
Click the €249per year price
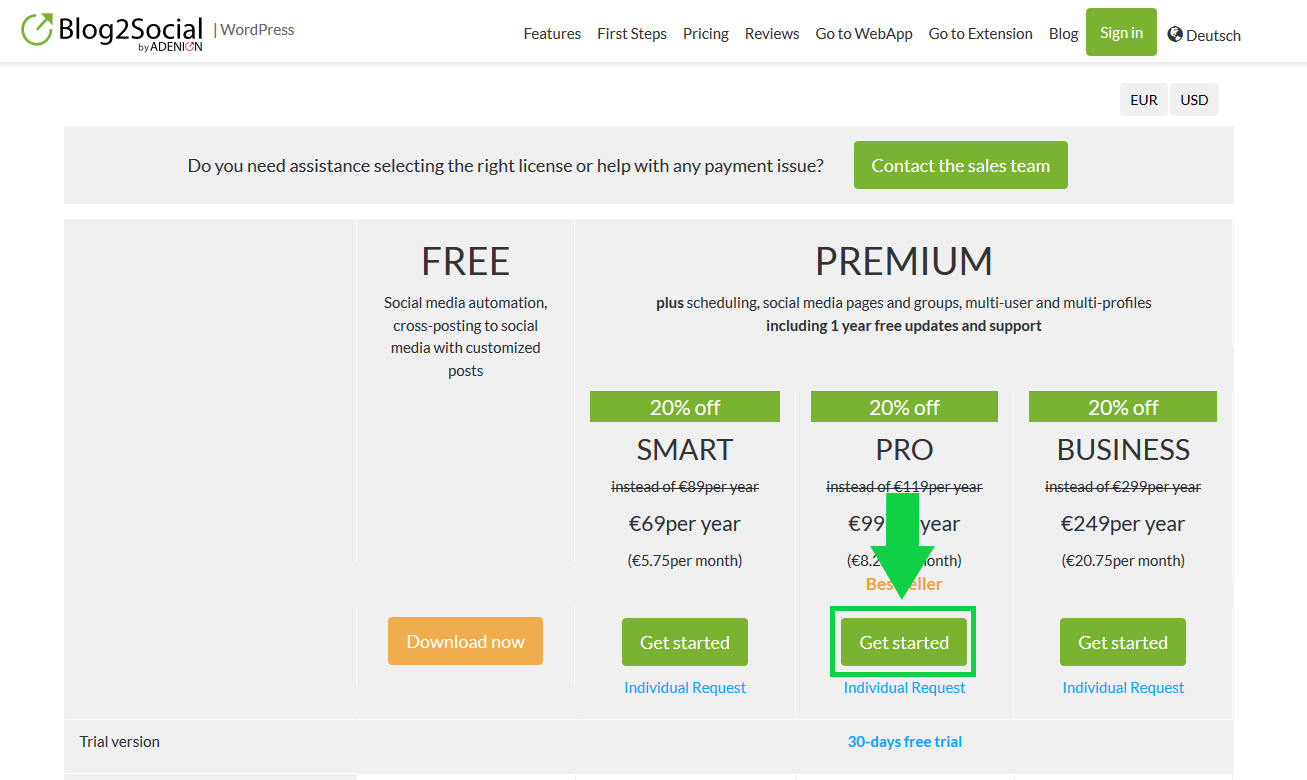(1123, 523)
